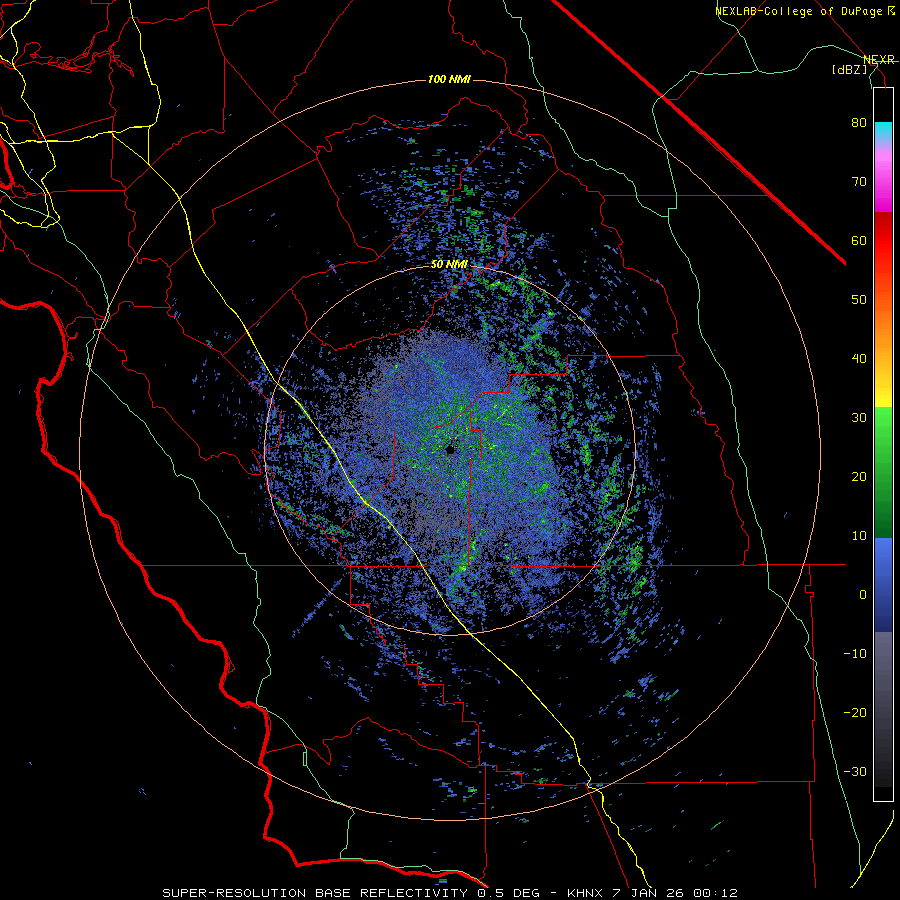Click the 80 value on the dBZ scale
The width and height of the screenshot is (900, 900).
(x=859, y=123)
